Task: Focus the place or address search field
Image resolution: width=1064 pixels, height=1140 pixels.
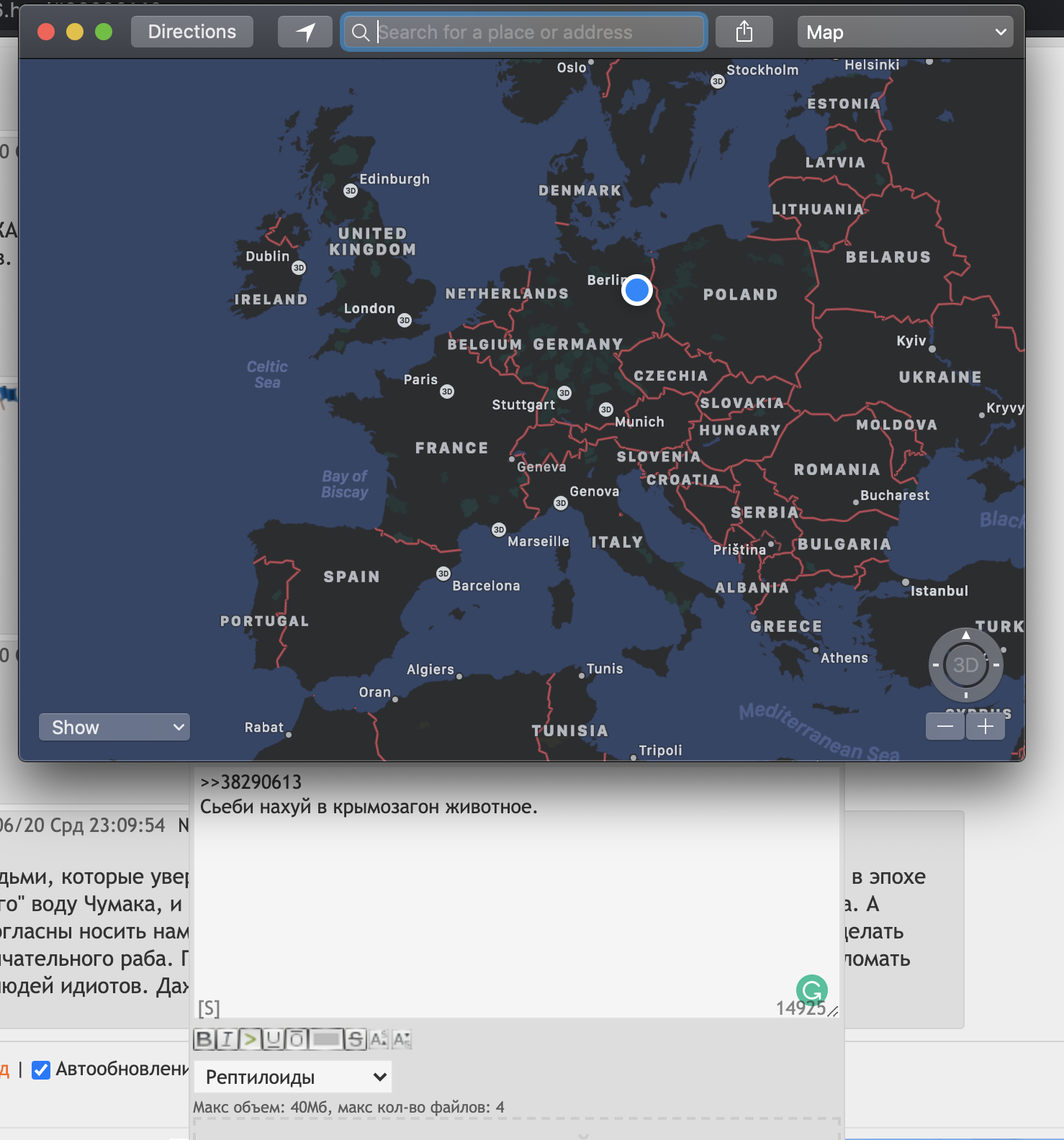Action: pyautogui.click(x=524, y=32)
